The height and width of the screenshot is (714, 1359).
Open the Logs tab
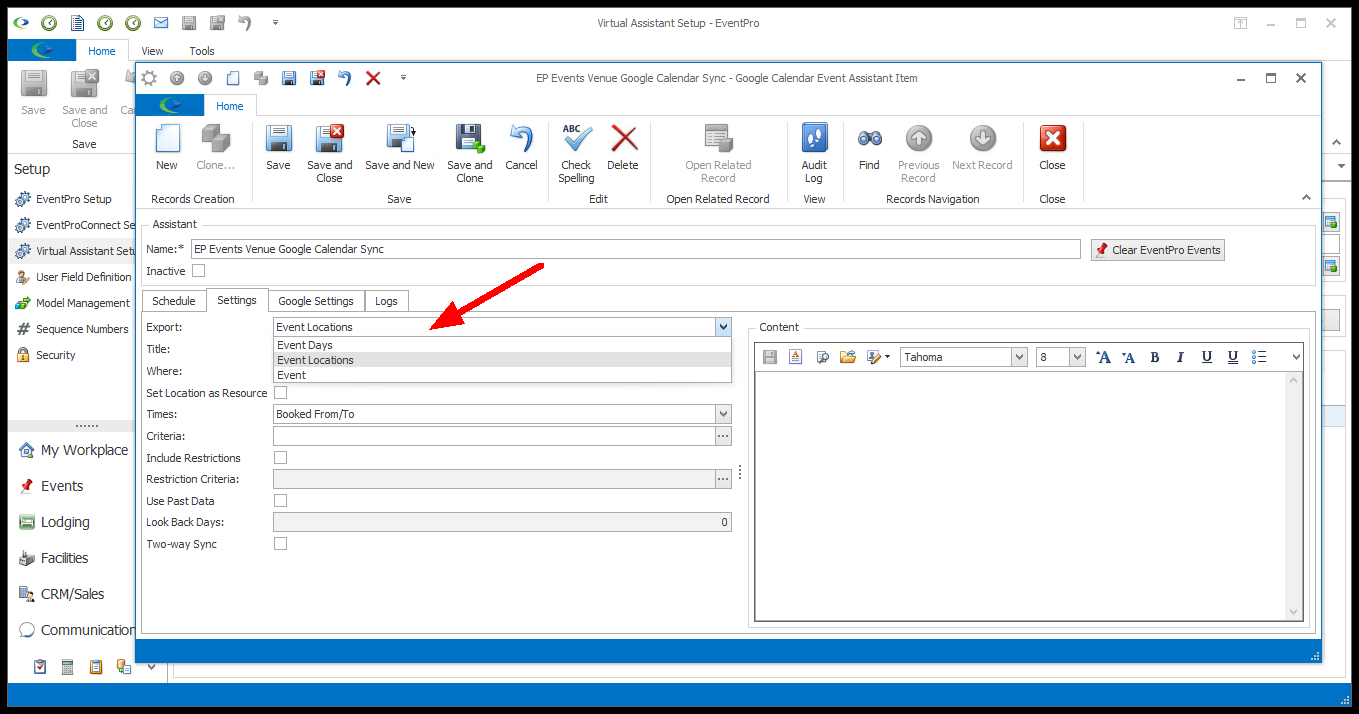pos(386,301)
